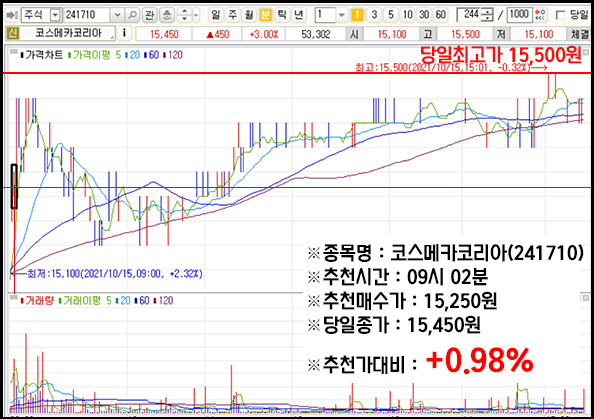594x419 pixels.
Task: Click the green 가격이평 5 legend color marker
Action: 69,55
